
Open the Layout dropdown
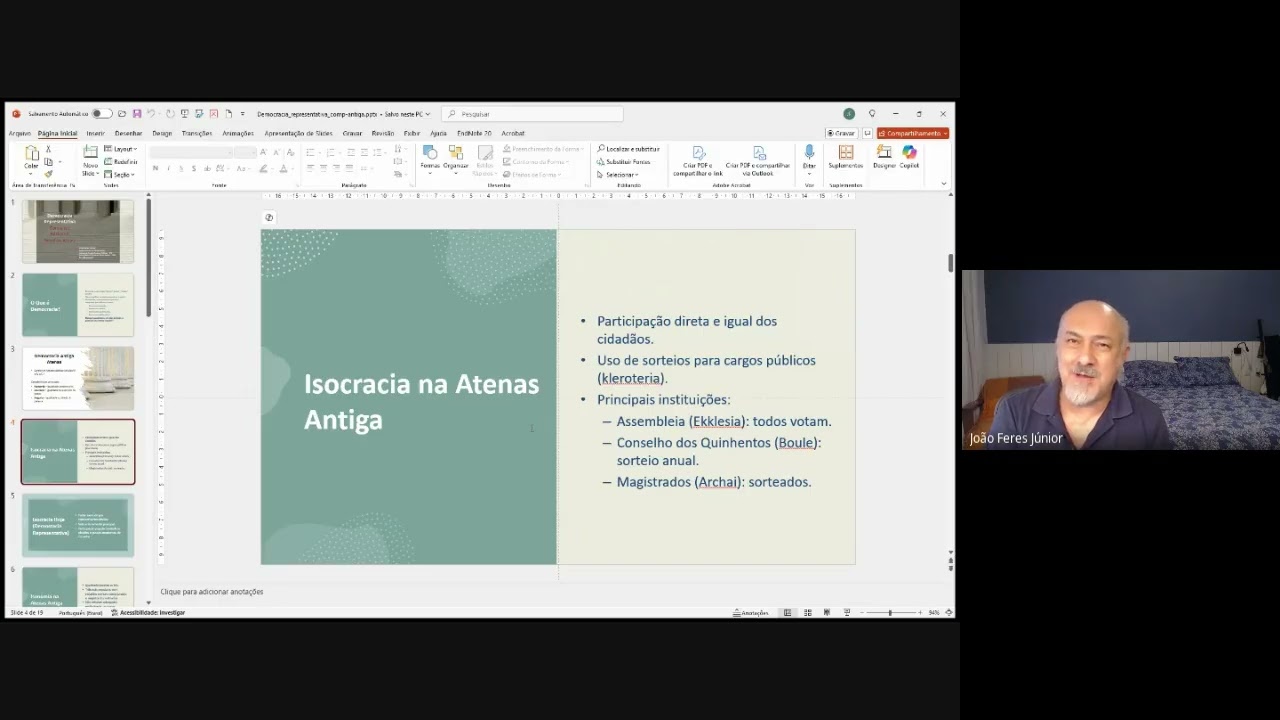click(x=121, y=149)
